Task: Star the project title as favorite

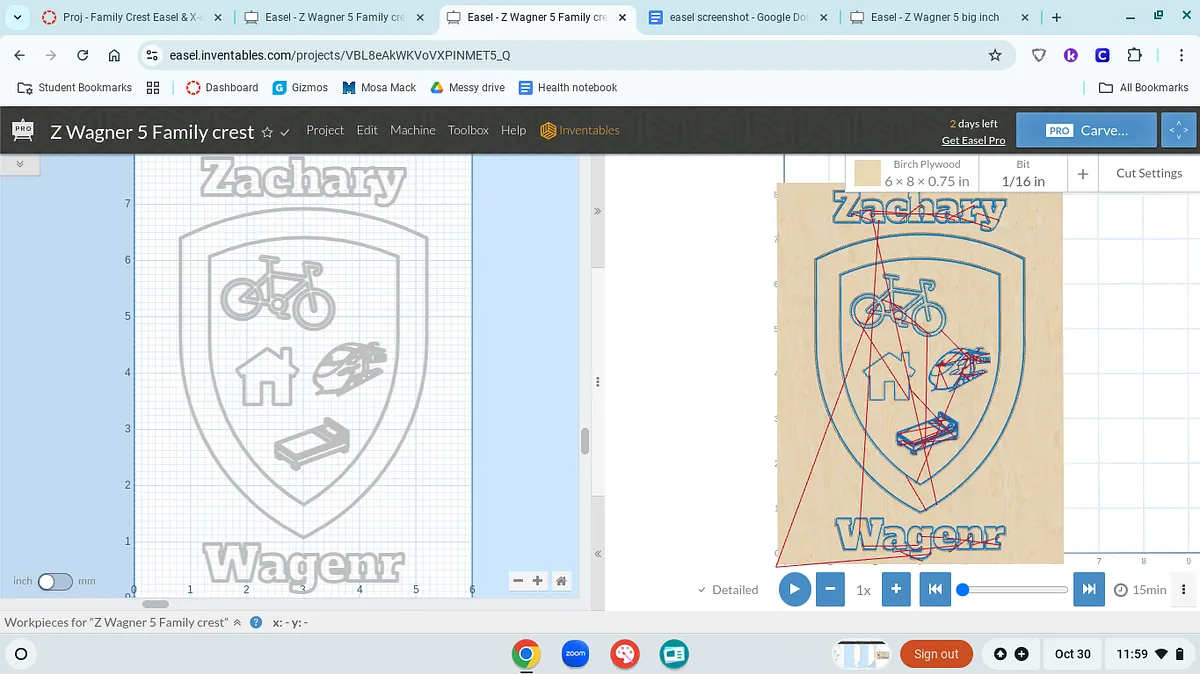Action: click(x=267, y=132)
